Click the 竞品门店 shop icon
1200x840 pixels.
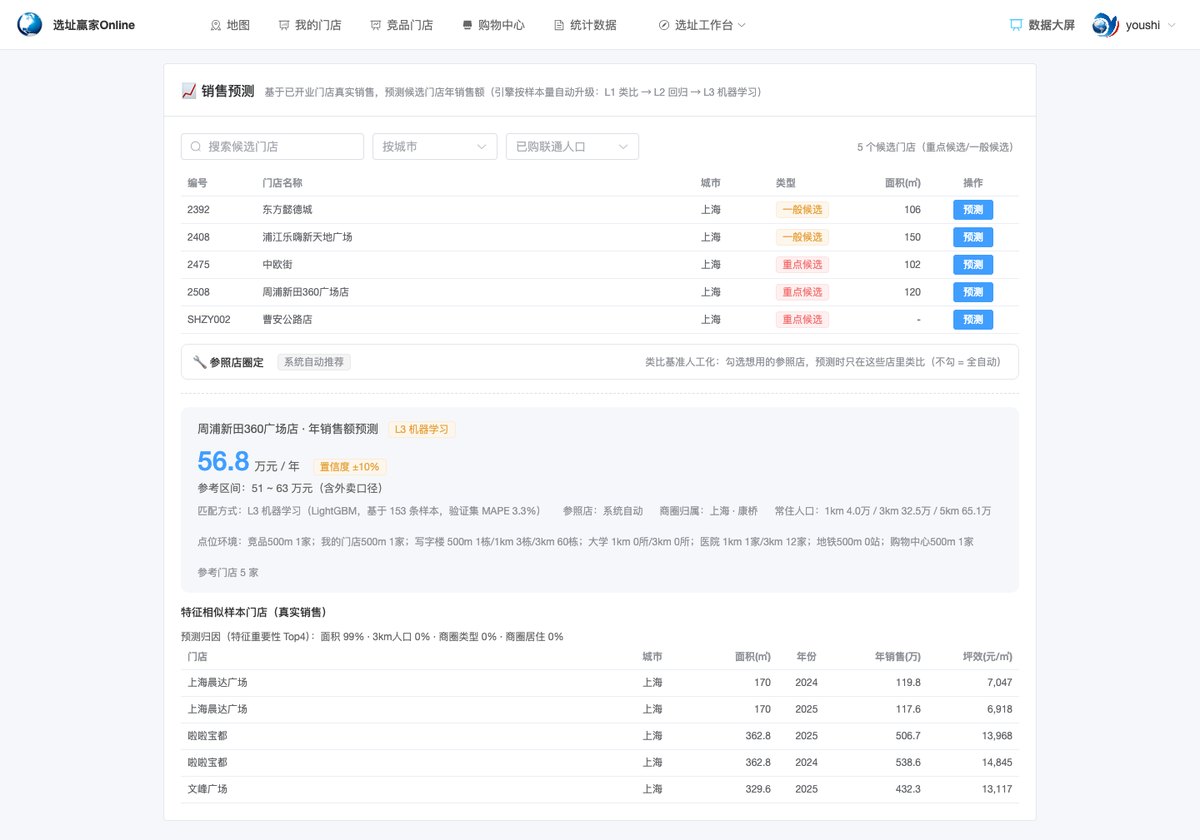pyautogui.click(x=376, y=25)
